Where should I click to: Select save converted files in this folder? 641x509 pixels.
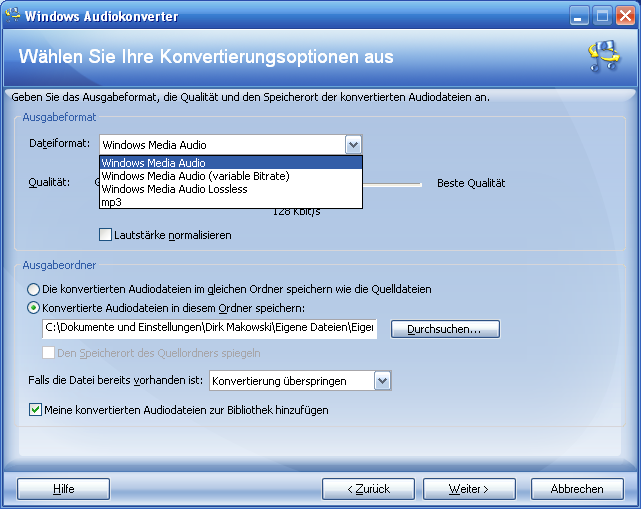tap(34, 308)
